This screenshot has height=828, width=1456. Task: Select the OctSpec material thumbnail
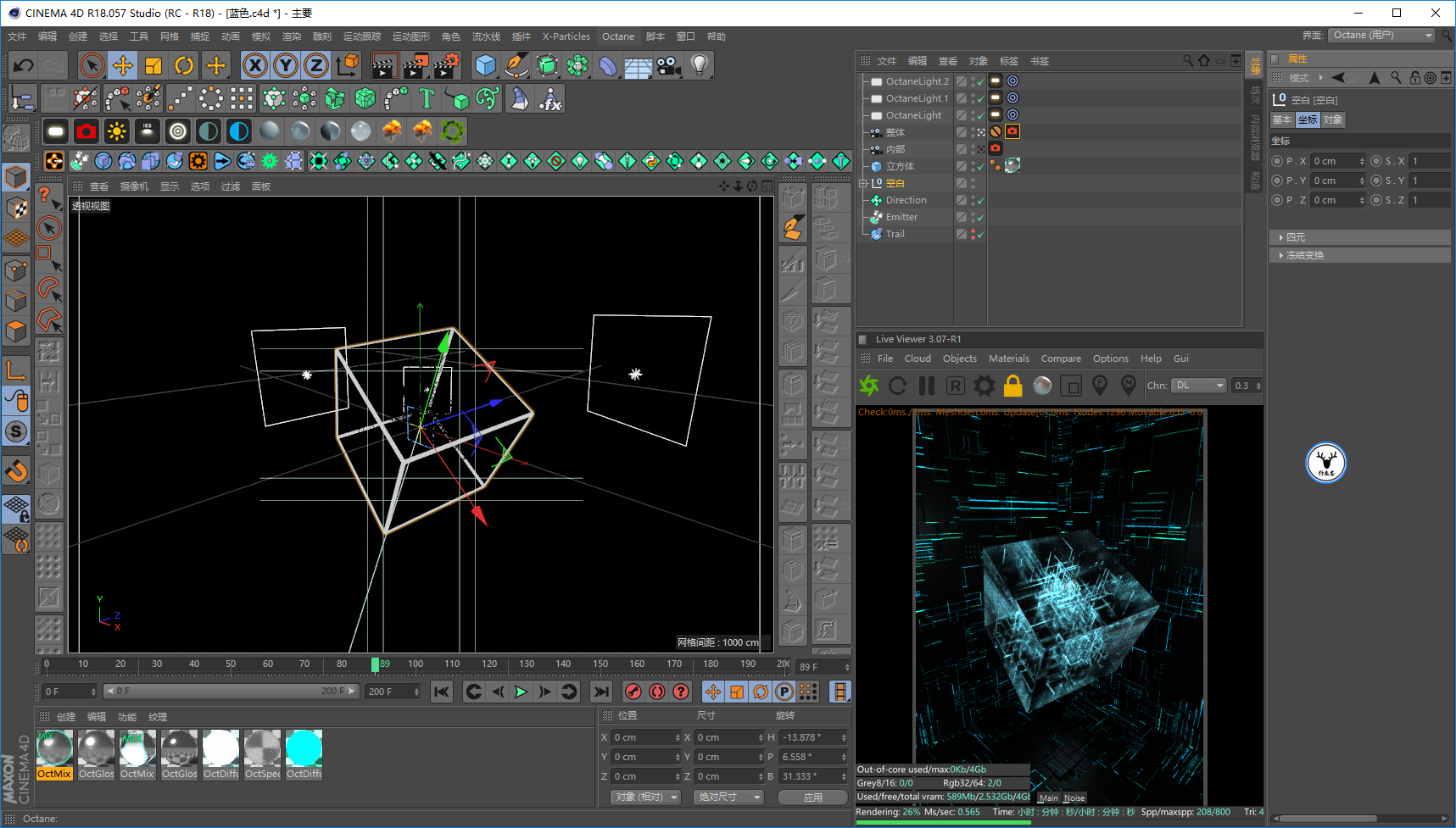click(262, 754)
